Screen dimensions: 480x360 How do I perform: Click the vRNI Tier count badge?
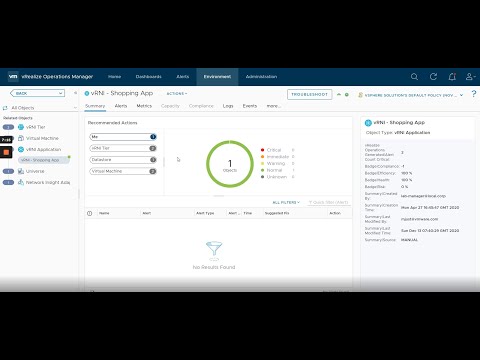click(x=8, y=127)
